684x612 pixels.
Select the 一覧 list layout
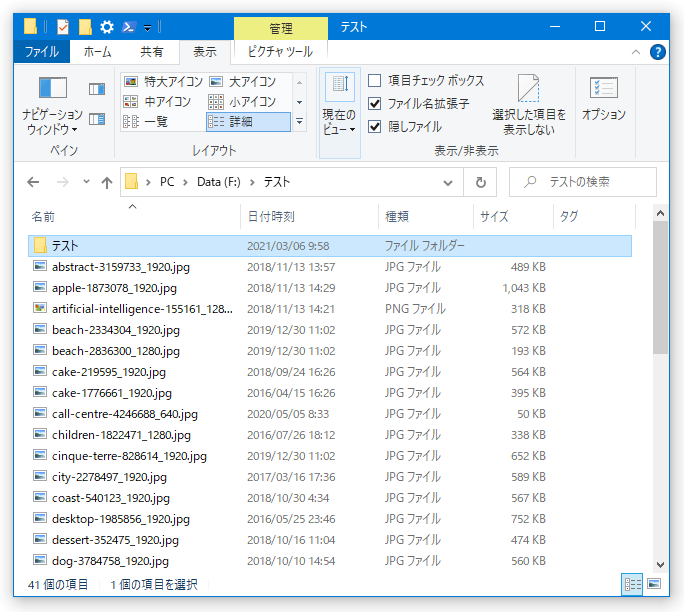click(146, 121)
